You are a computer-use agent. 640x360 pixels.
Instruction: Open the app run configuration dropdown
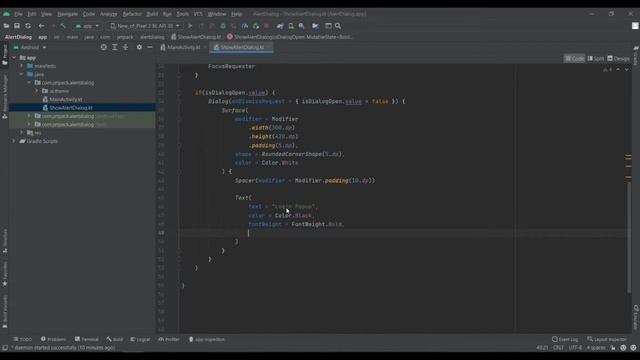[x=87, y=26]
